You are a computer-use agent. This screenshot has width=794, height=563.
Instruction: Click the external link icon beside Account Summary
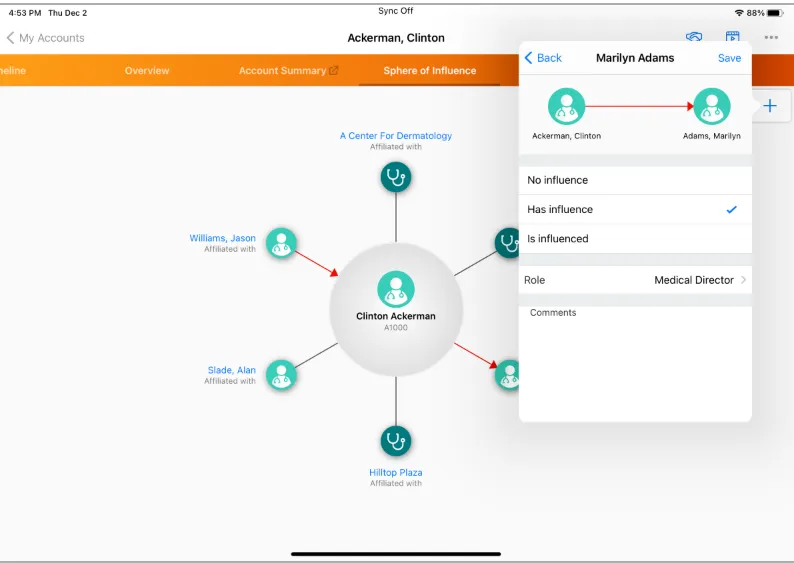click(x=334, y=70)
